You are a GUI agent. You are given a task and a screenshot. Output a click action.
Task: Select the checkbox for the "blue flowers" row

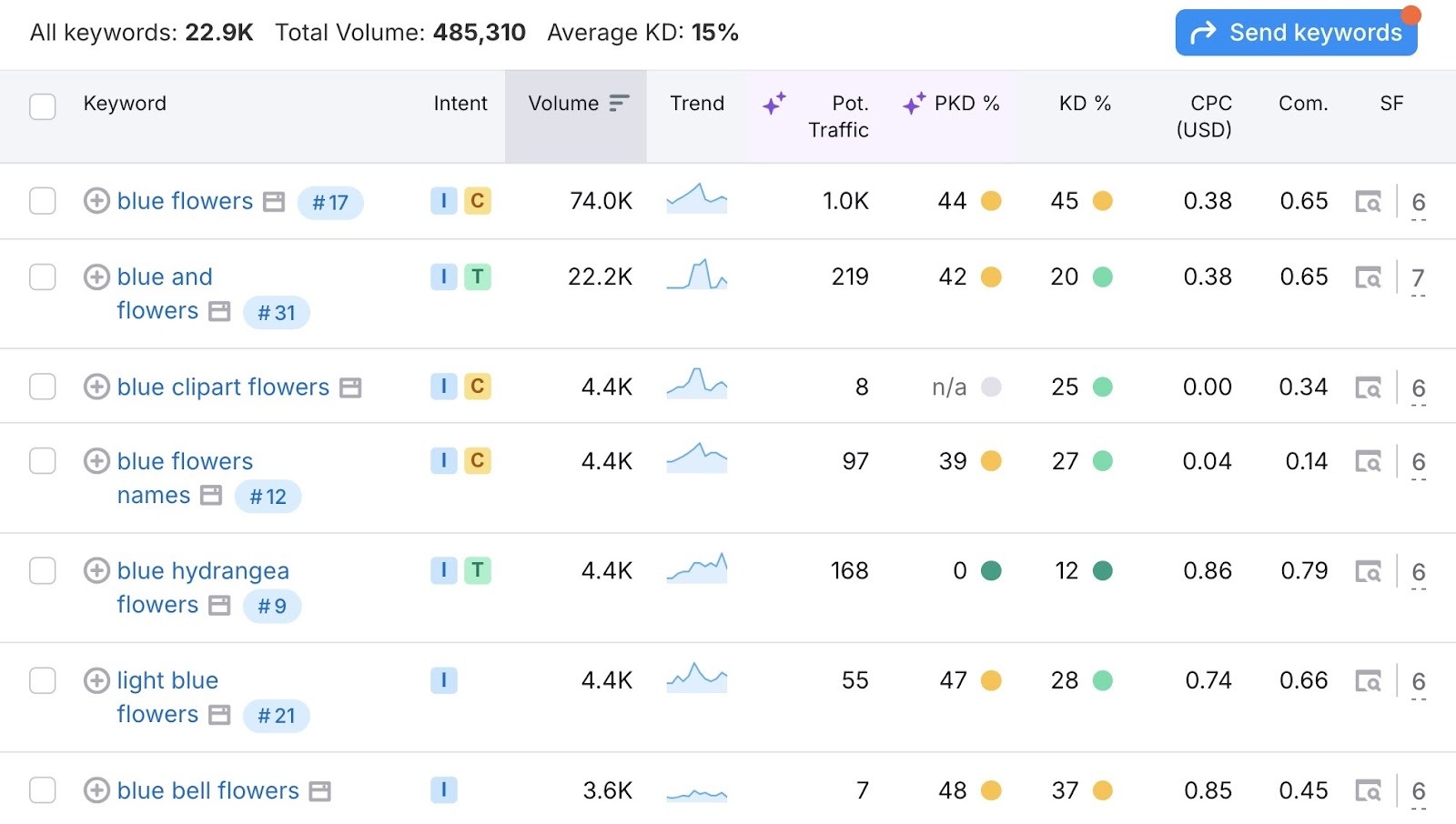click(42, 201)
